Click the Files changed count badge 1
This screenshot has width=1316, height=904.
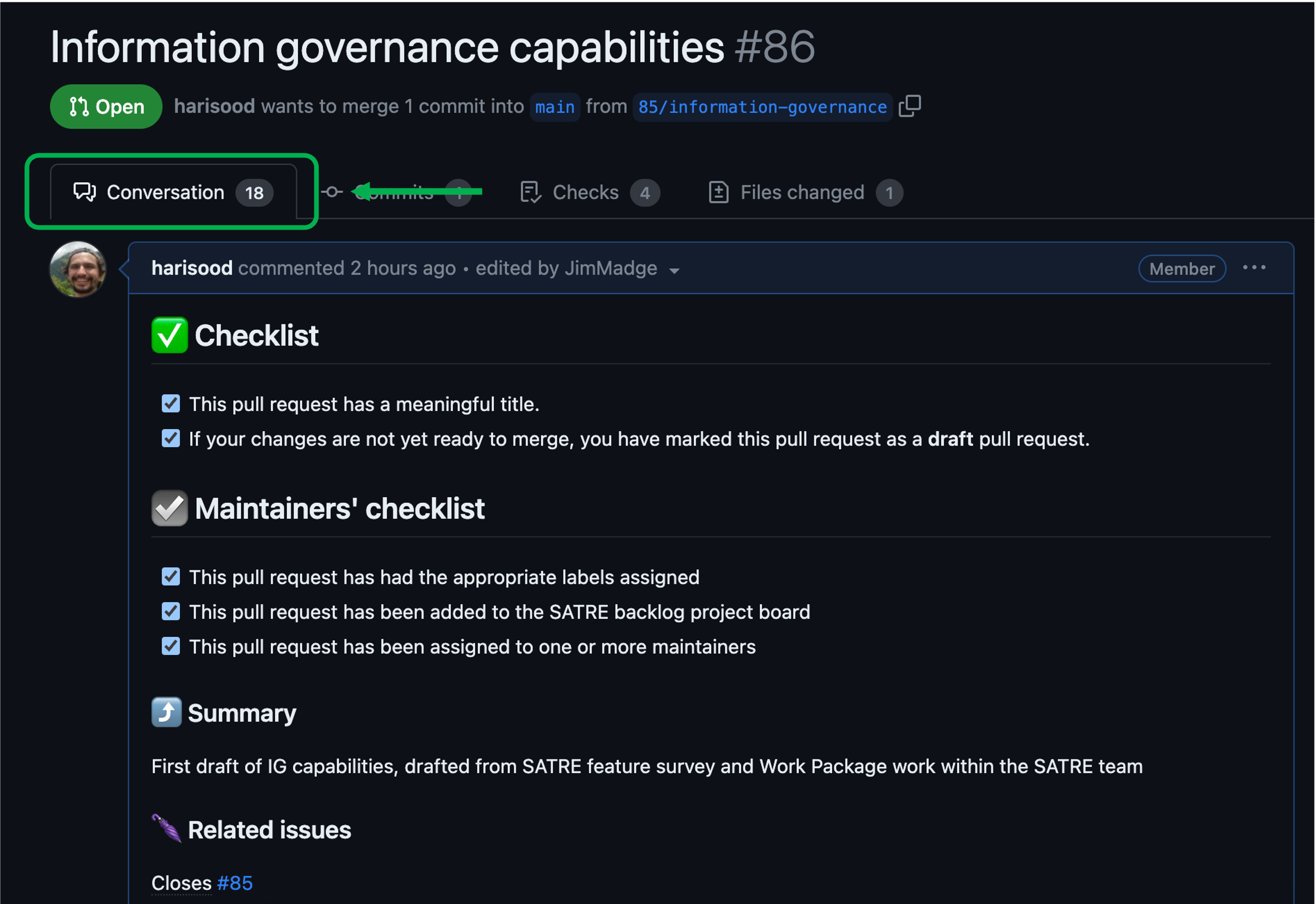[890, 193]
